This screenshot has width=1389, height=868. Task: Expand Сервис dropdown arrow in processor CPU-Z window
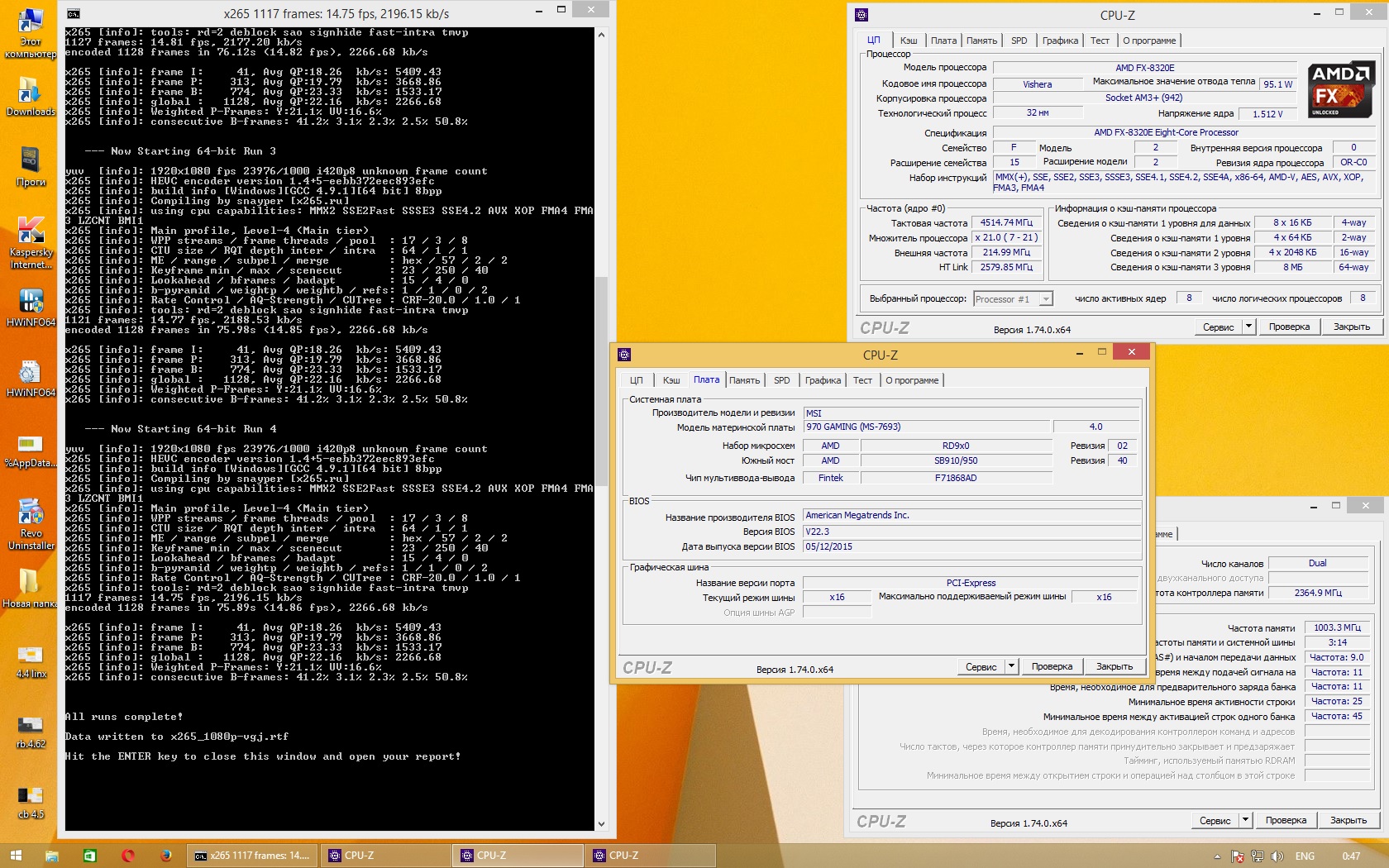(x=1249, y=327)
